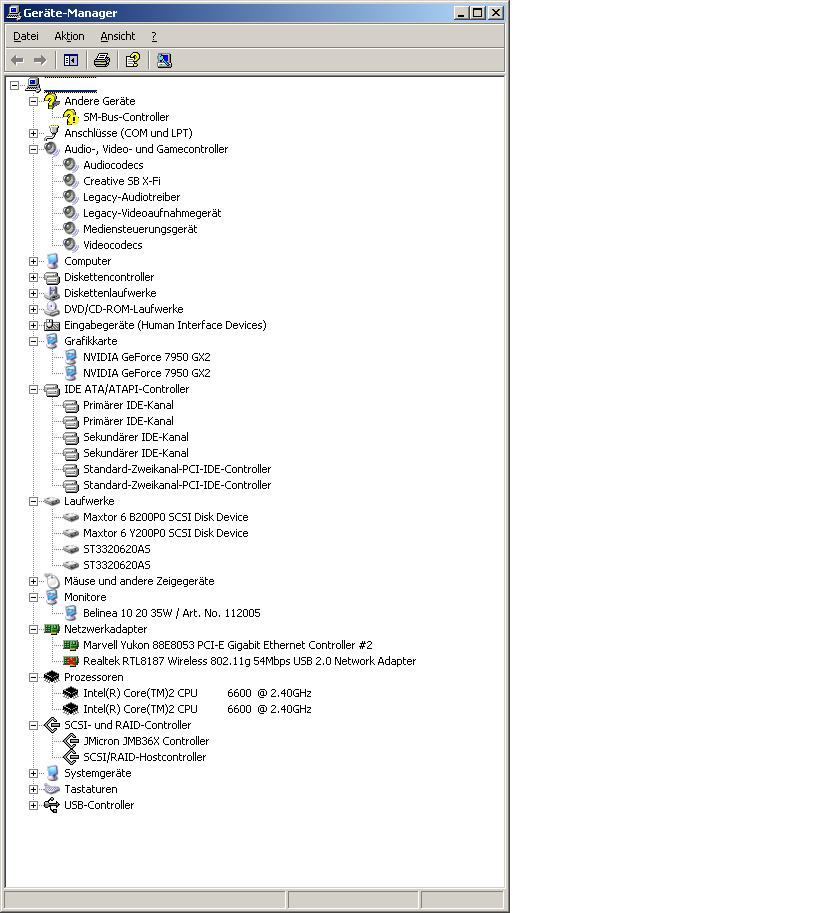Click the Back arrow toolbar icon
Image resolution: width=840 pixels, height=913 pixels.
pyautogui.click(x=17, y=60)
